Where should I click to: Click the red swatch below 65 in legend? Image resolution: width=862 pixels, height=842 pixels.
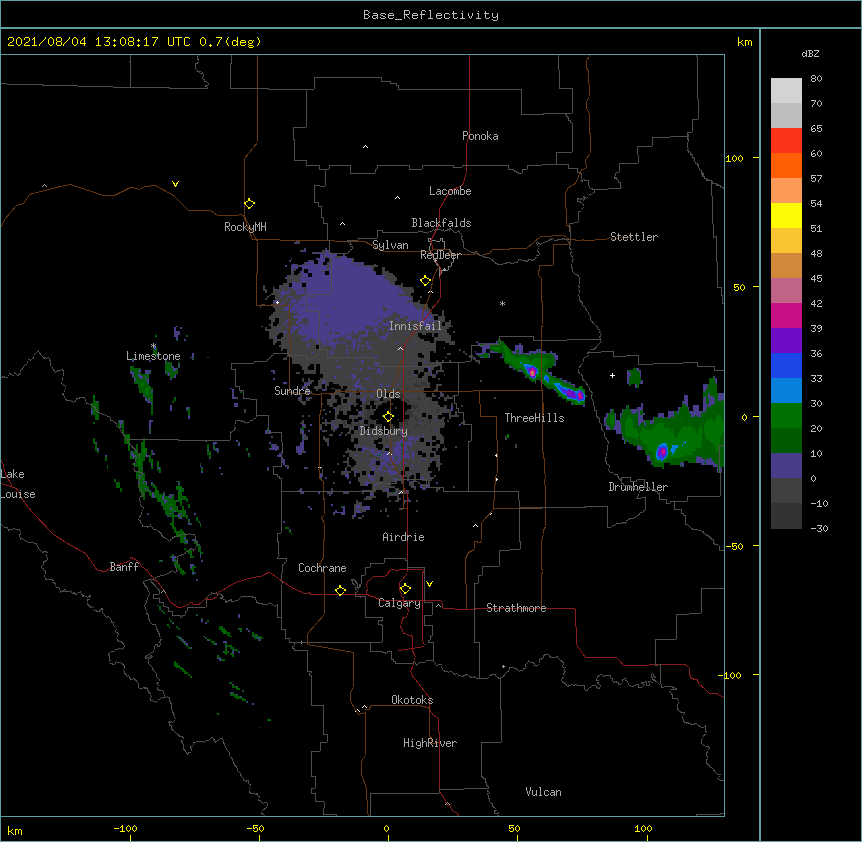coord(786,141)
